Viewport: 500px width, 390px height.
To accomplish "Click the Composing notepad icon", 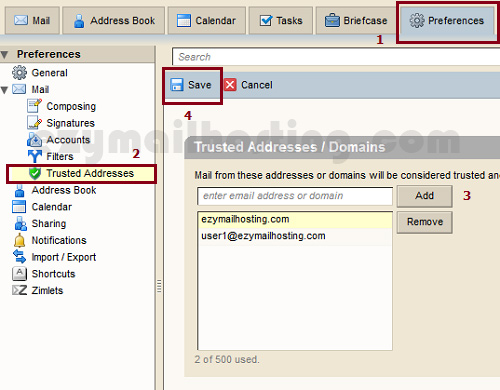I will coord(34,106).
